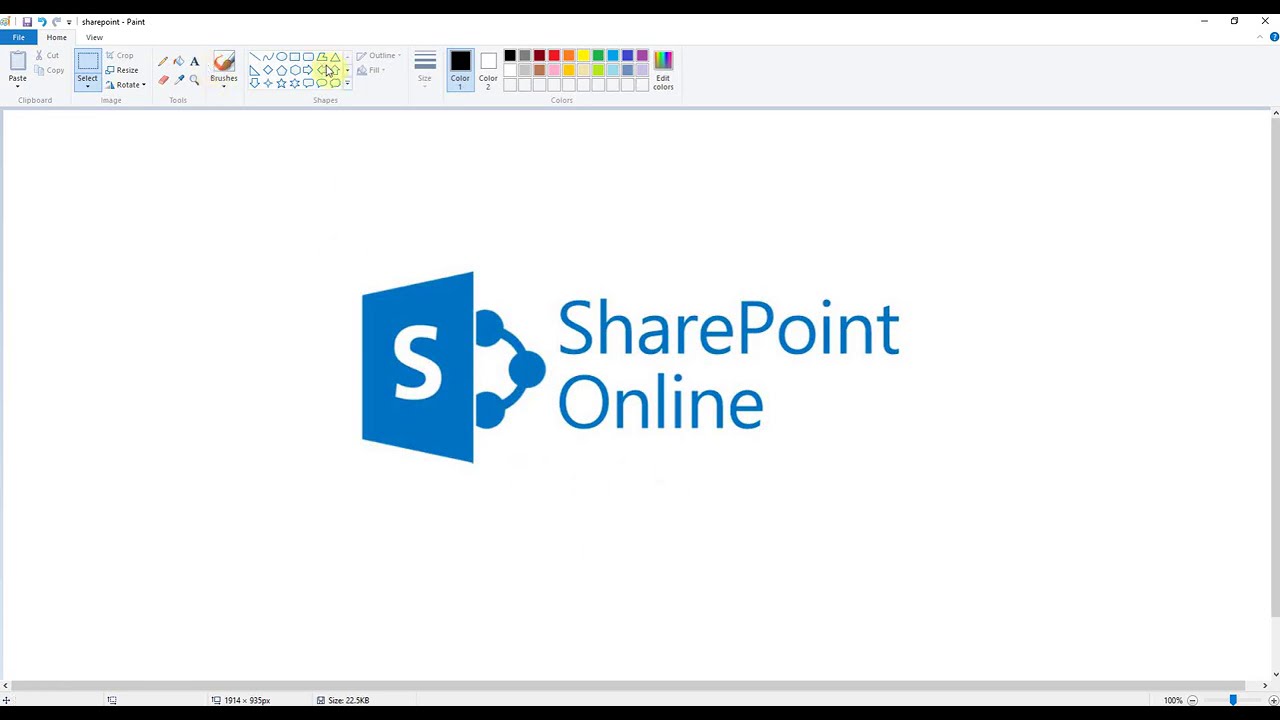Click the Paint Help question mark icon
The image size is (1280, 720).
(x=1274, y=37)
